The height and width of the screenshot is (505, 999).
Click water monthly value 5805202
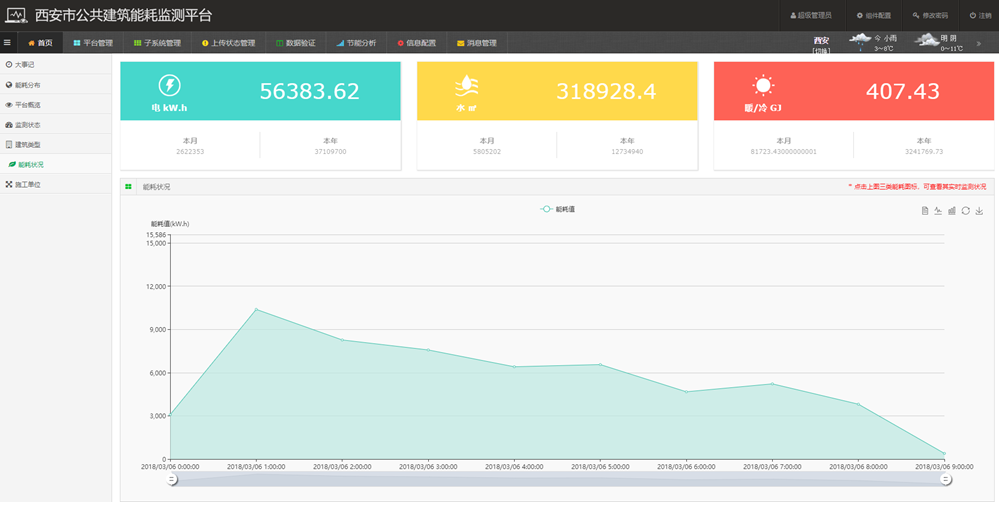click(487, 152)
